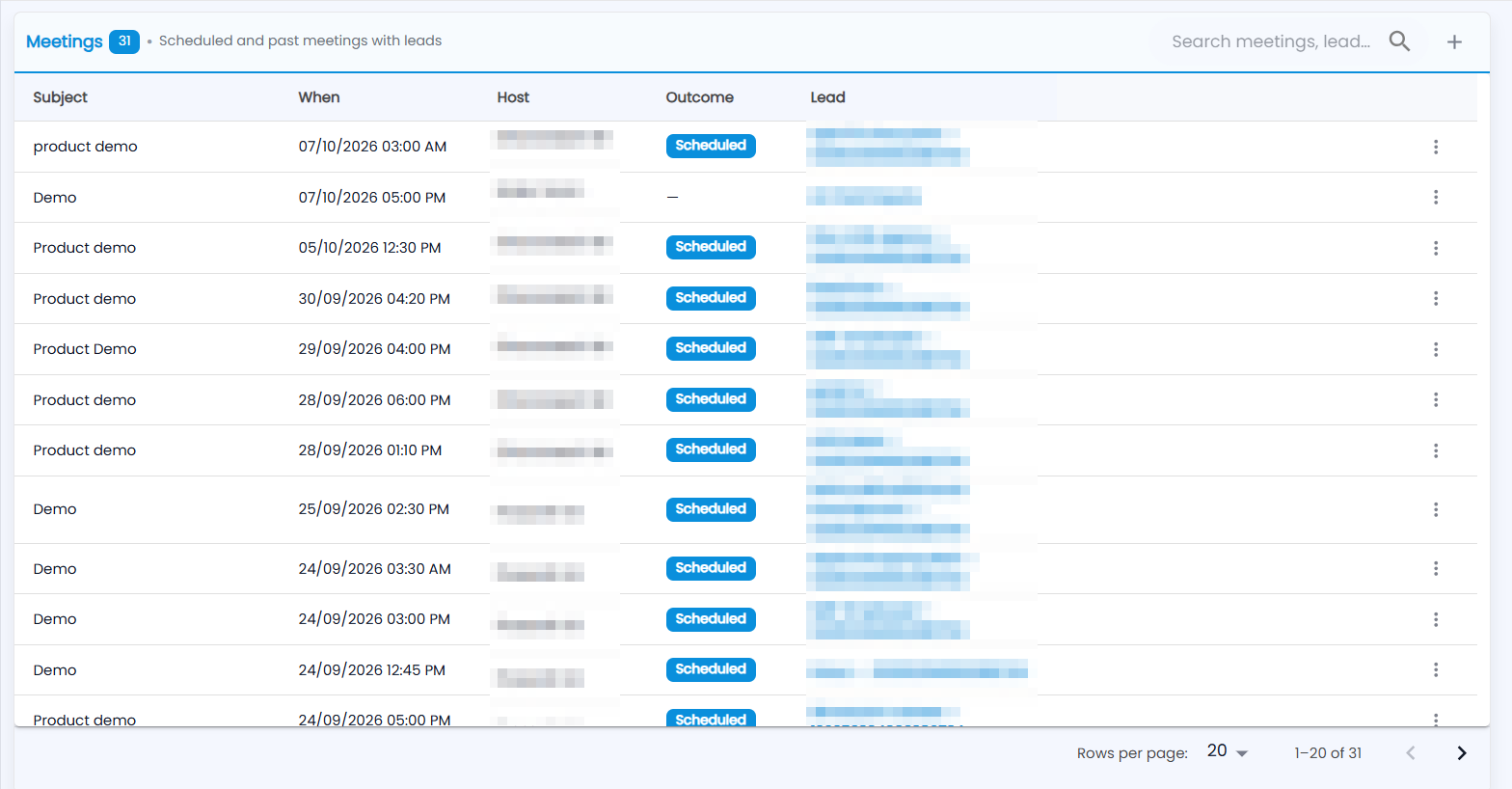Click the Meetings title heading
Image resolution: width=1512 pixels, height=789 pixels.
click(x=65, y=41)
